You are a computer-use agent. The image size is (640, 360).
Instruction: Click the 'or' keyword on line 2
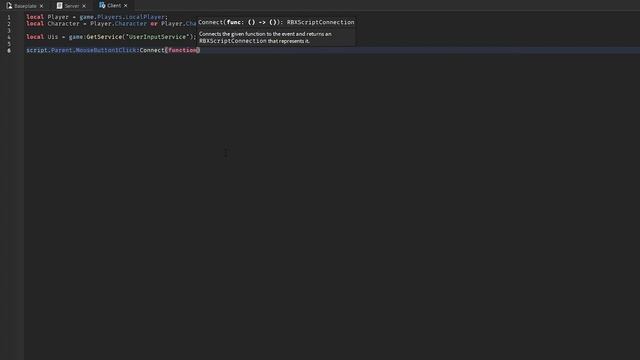click(x=153, y=24)
